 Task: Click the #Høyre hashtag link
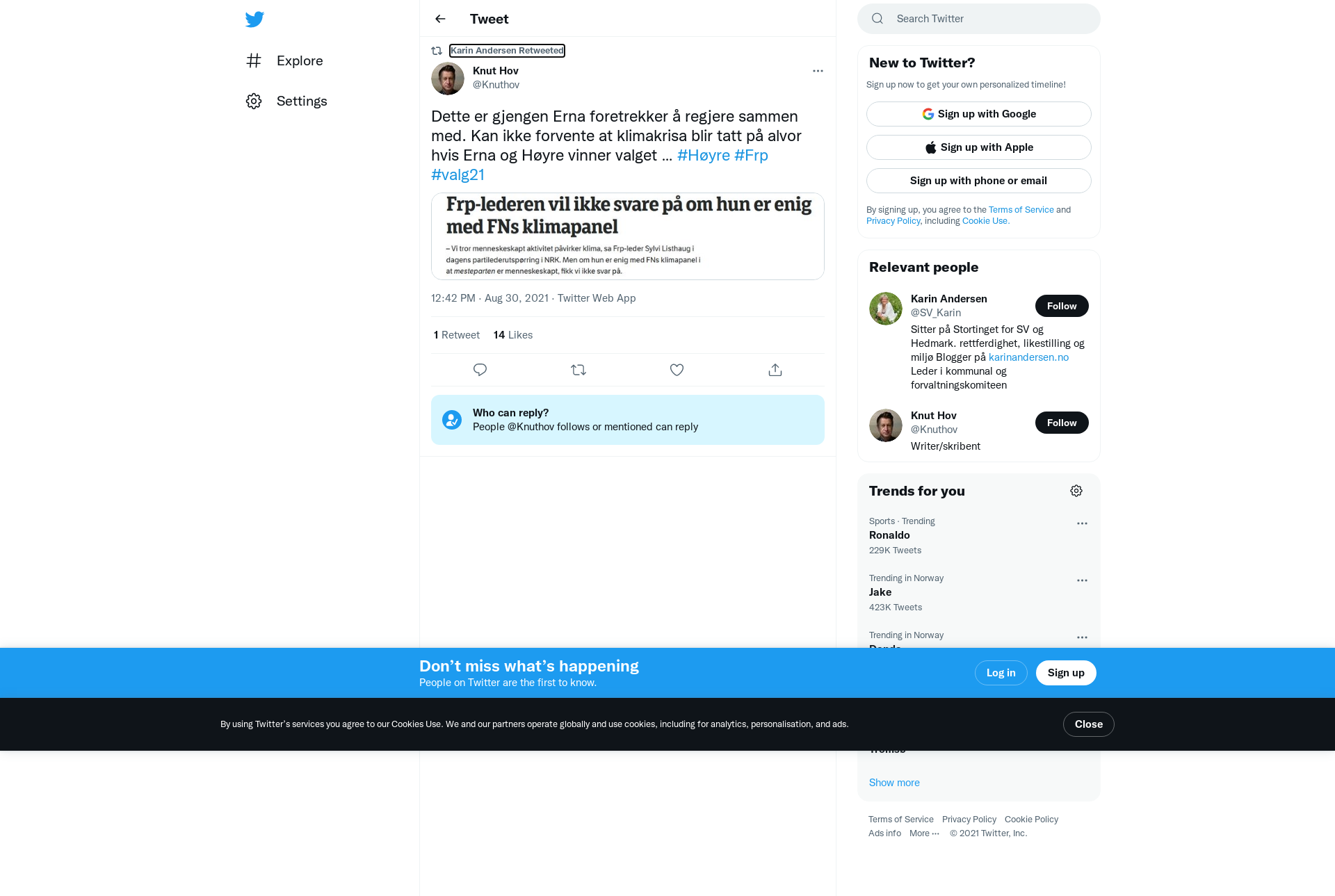click(x=704, y=155)
